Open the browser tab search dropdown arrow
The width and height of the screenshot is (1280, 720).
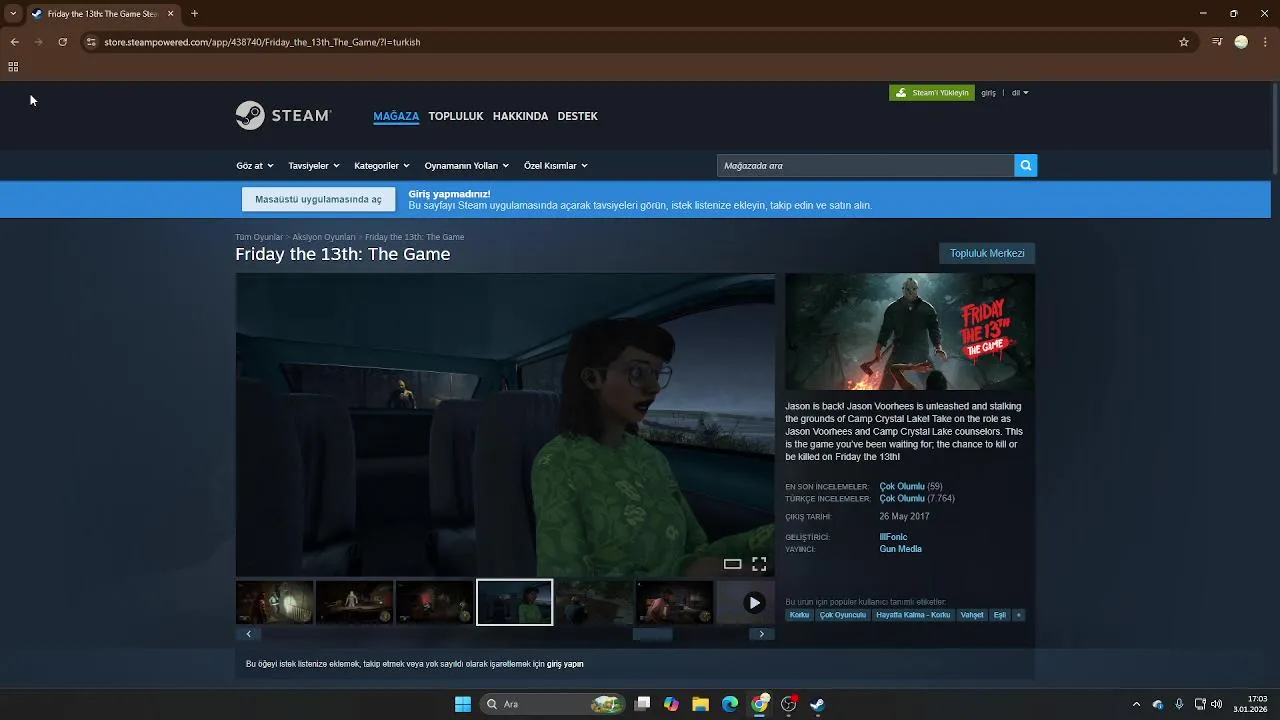coord(13,14)
